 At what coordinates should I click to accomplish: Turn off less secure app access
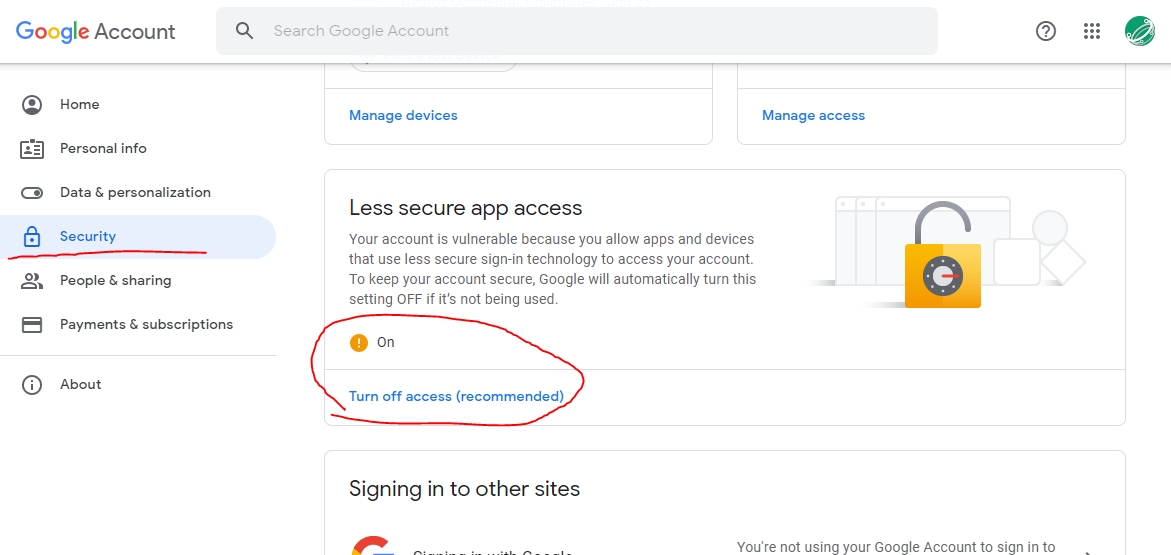tap(456, 397)
